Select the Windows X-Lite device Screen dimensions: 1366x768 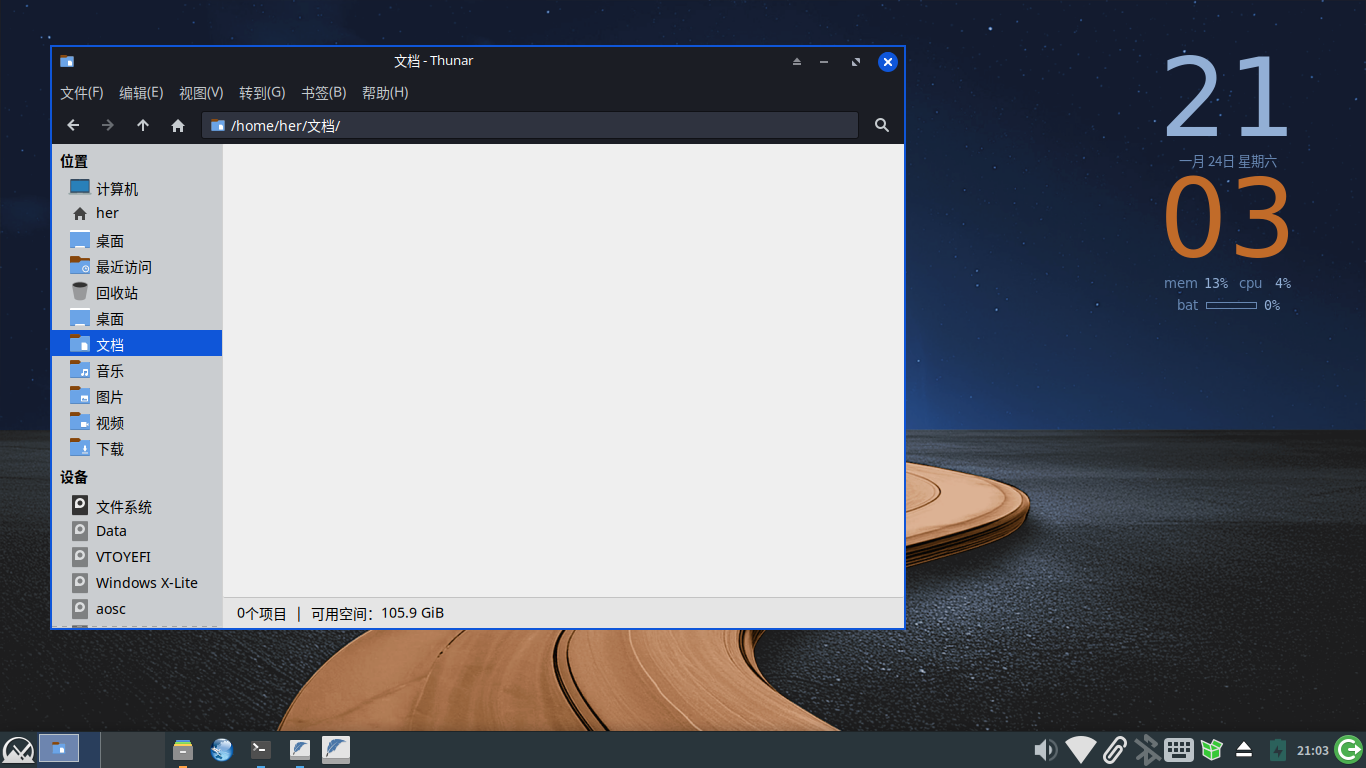pos(146,582)
